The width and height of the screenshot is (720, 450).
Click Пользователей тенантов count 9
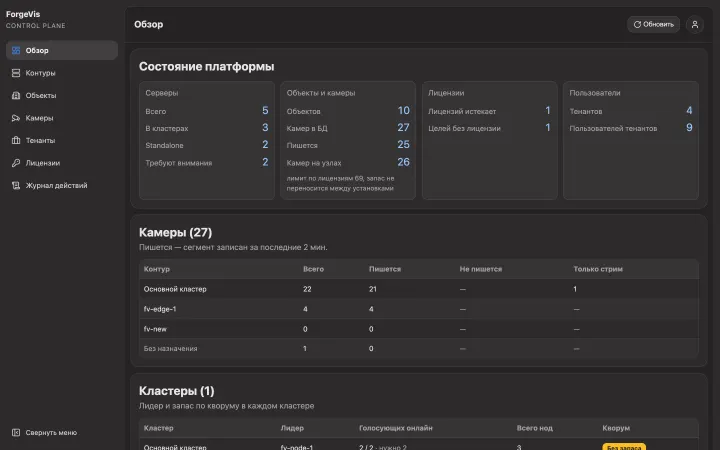click(689, 128)
